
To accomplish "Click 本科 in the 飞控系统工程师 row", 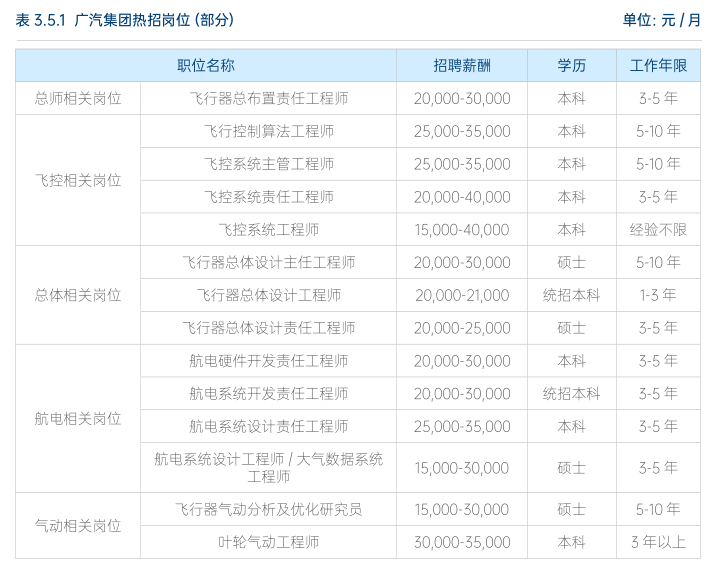I will (572, 229).
